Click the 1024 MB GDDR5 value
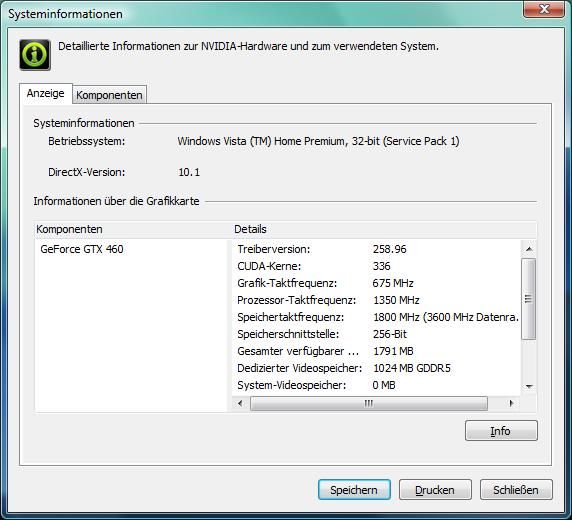Screen dimensions: 572x520 coord(412,368)
